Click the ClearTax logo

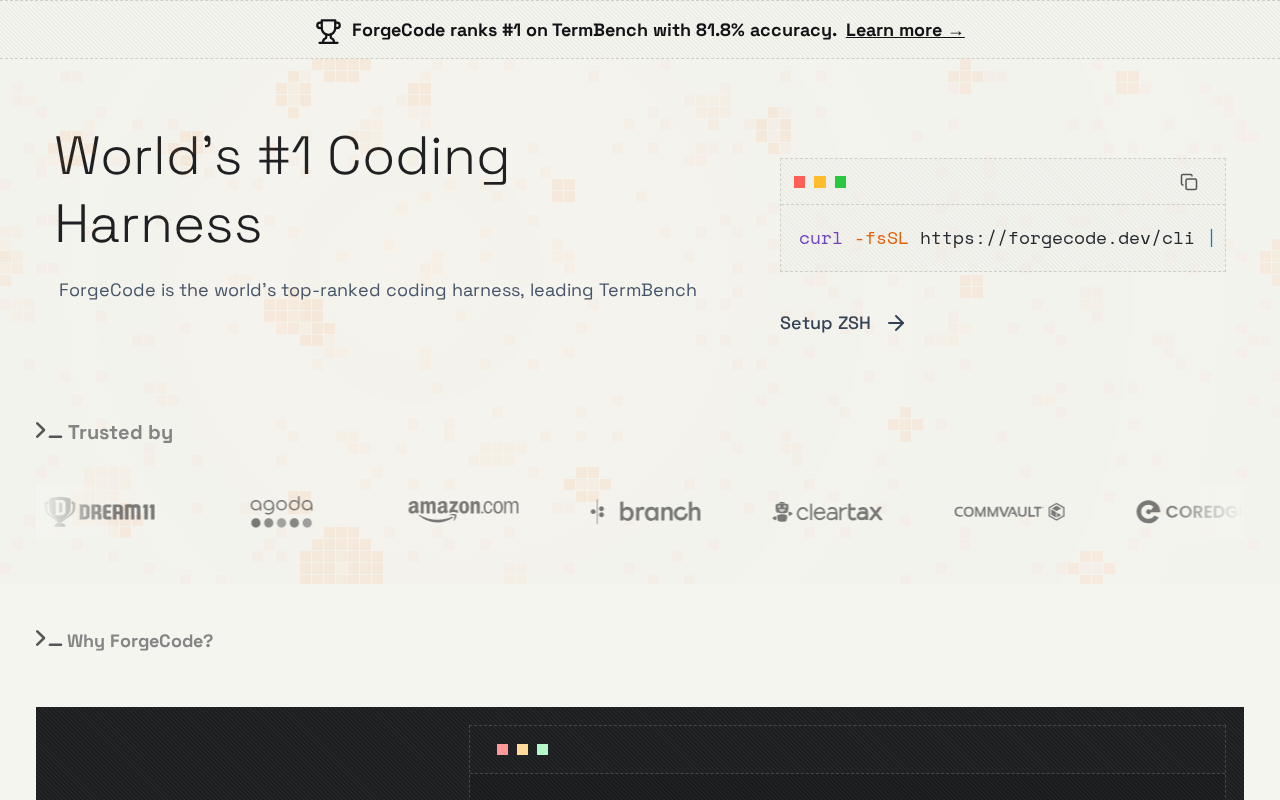(828, 512)
